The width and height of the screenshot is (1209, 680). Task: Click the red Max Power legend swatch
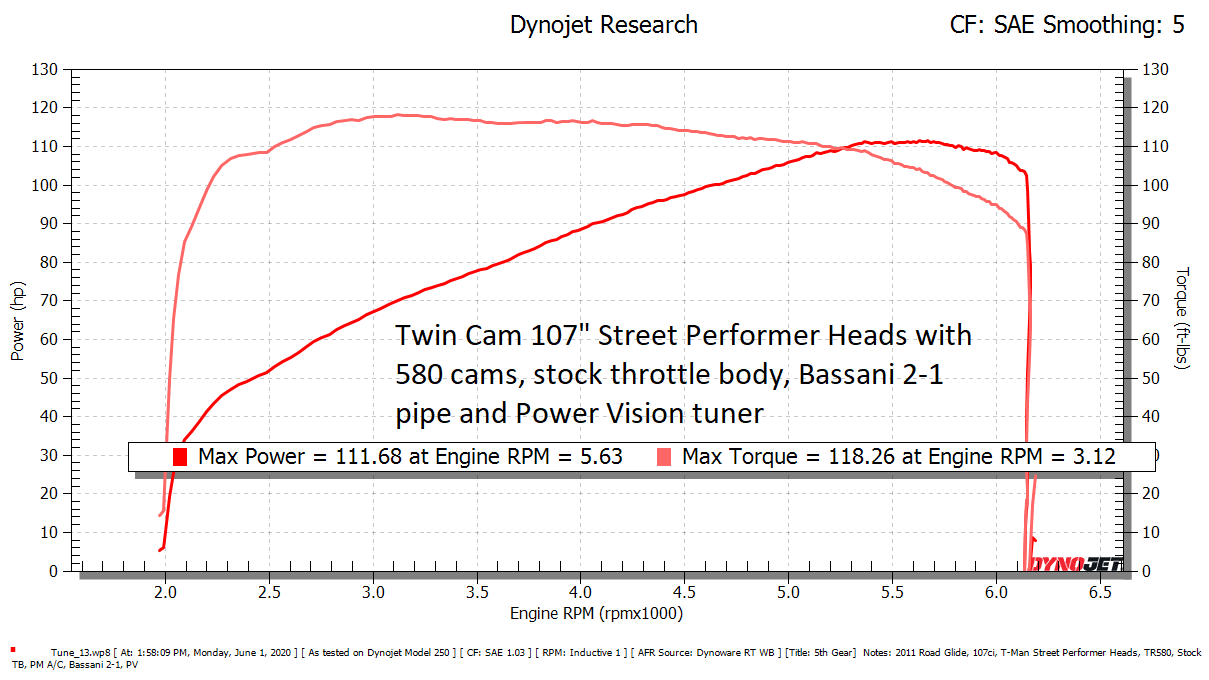[x=180, y=457]
